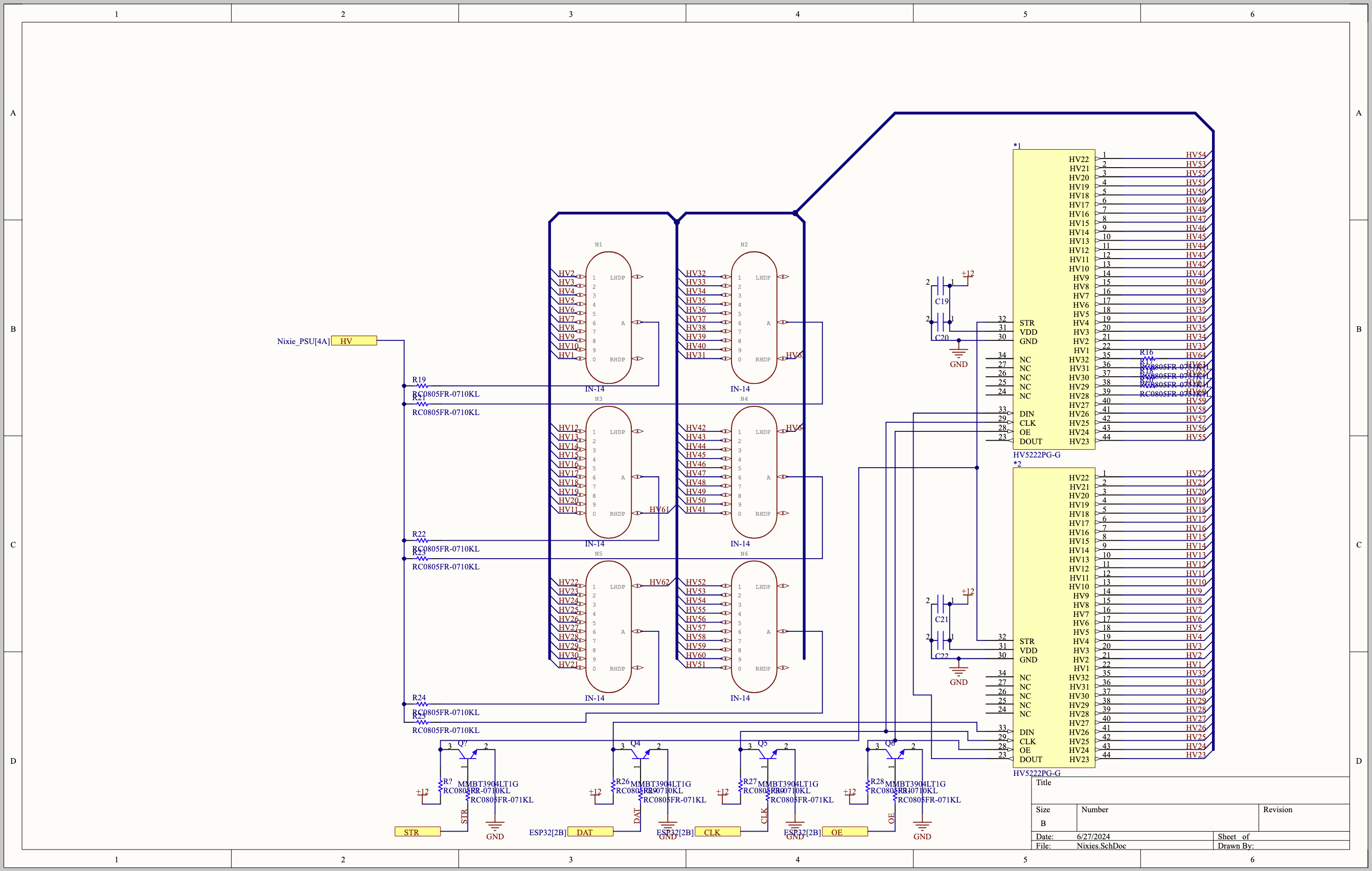
Task: Click the file name Nixies.SchDoc
Action: pyautogui.click(x=1101, y=846)
